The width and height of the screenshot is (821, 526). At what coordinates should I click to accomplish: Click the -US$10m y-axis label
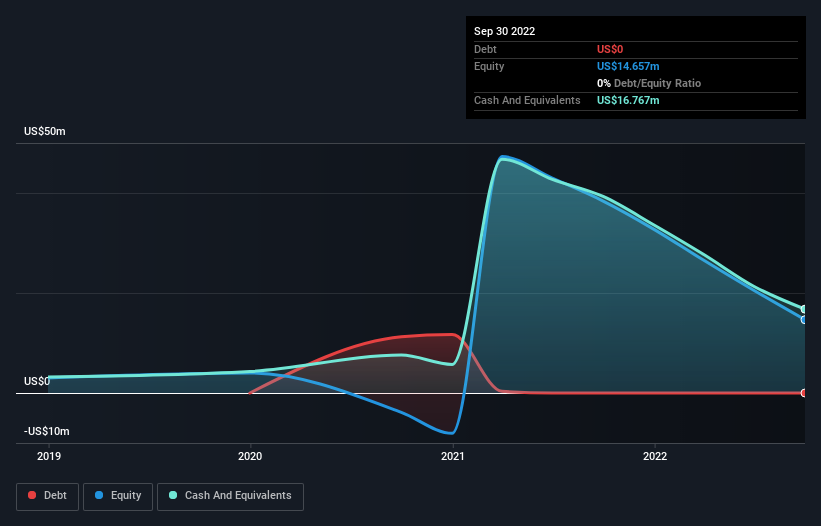coord(47,431)
